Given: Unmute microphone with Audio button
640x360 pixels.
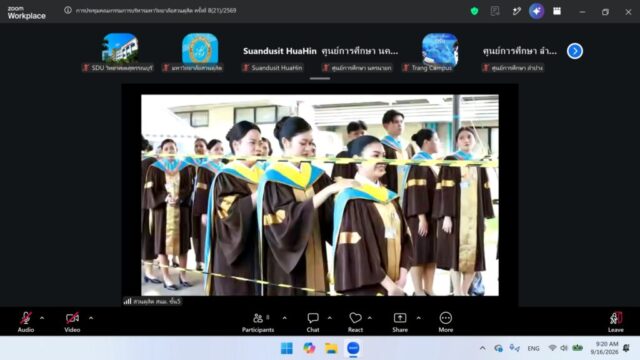Looking at the screenshot, I should 26,322.
